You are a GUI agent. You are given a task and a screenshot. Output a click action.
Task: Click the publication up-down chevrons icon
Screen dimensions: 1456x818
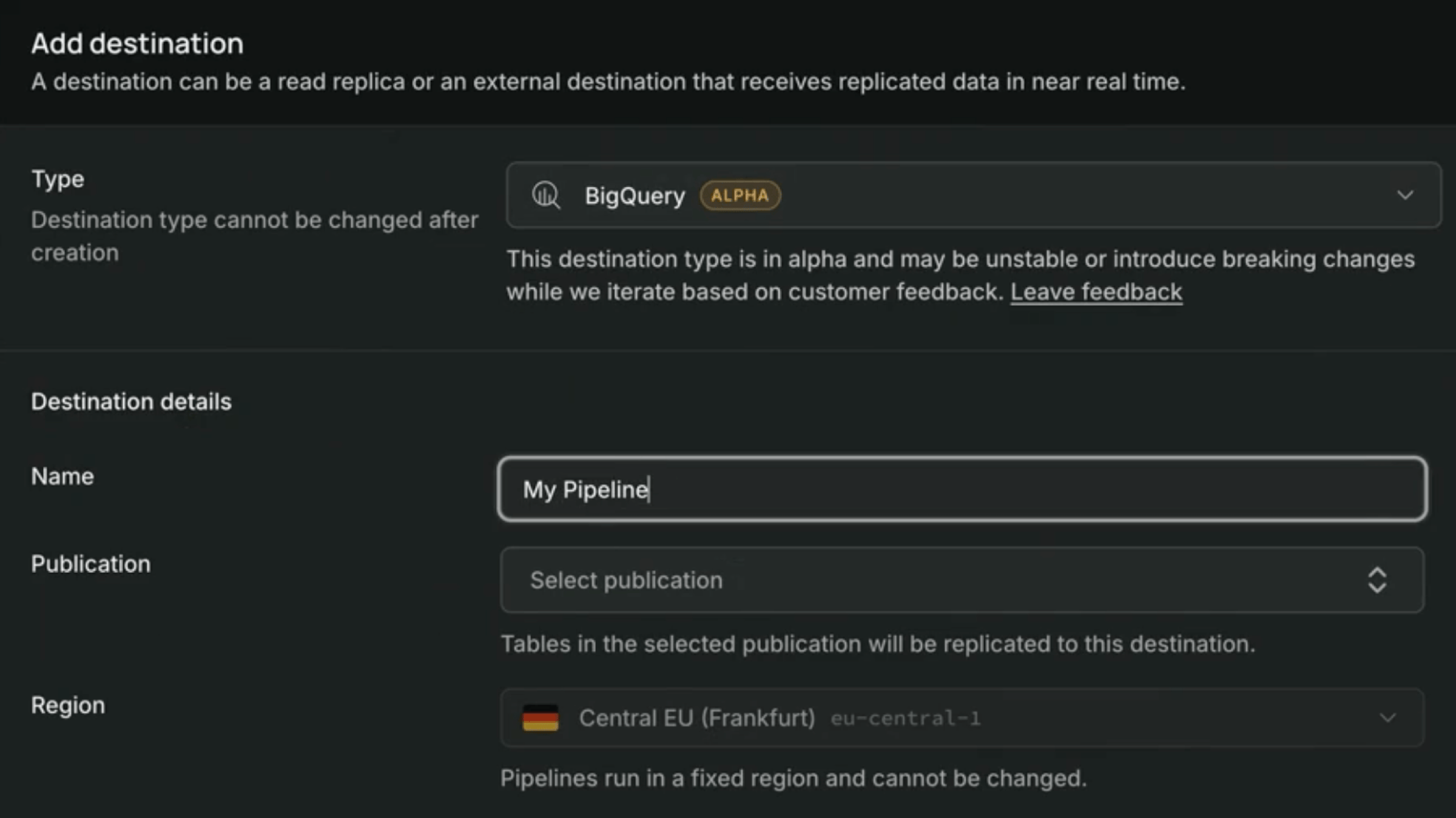coord(1377,580)
